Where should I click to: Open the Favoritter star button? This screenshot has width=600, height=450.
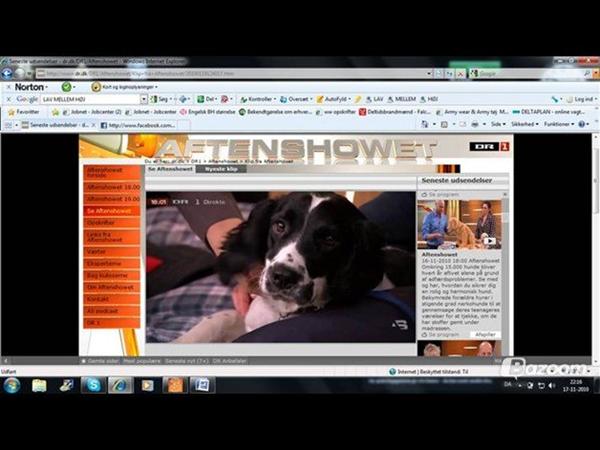24,112
